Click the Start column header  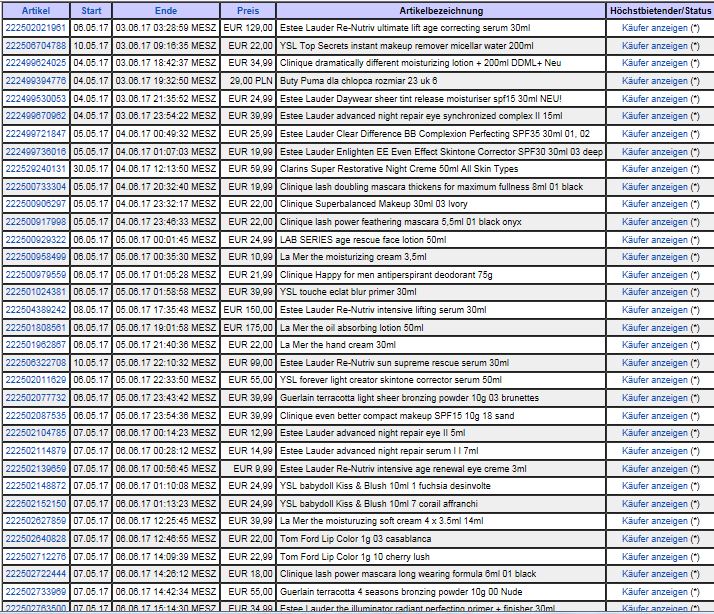pyautogui.click(x=91, y=10)
